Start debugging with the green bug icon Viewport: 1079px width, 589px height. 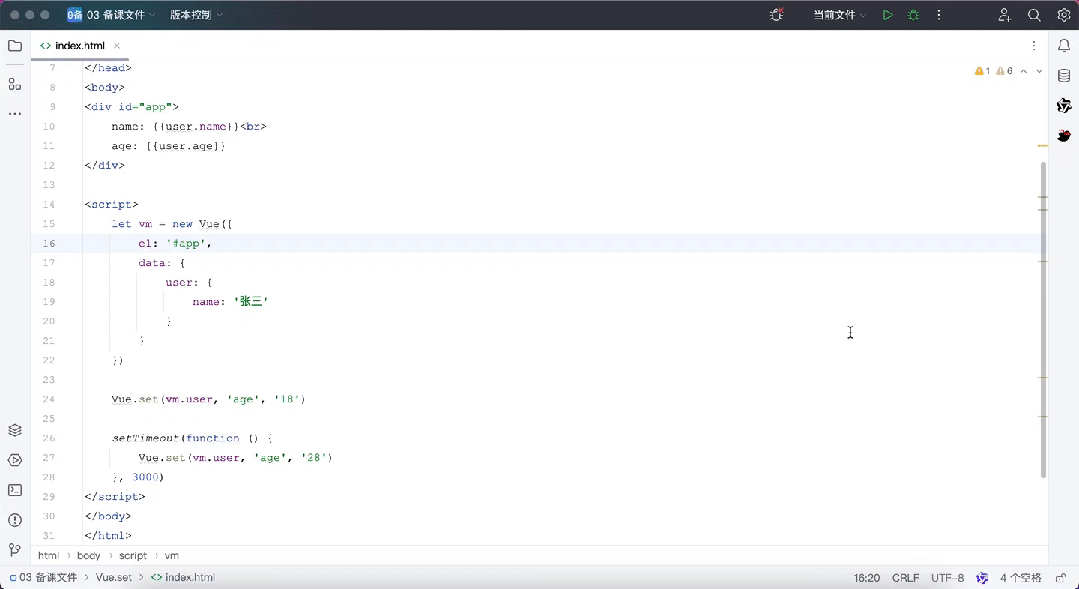(913, 14)
